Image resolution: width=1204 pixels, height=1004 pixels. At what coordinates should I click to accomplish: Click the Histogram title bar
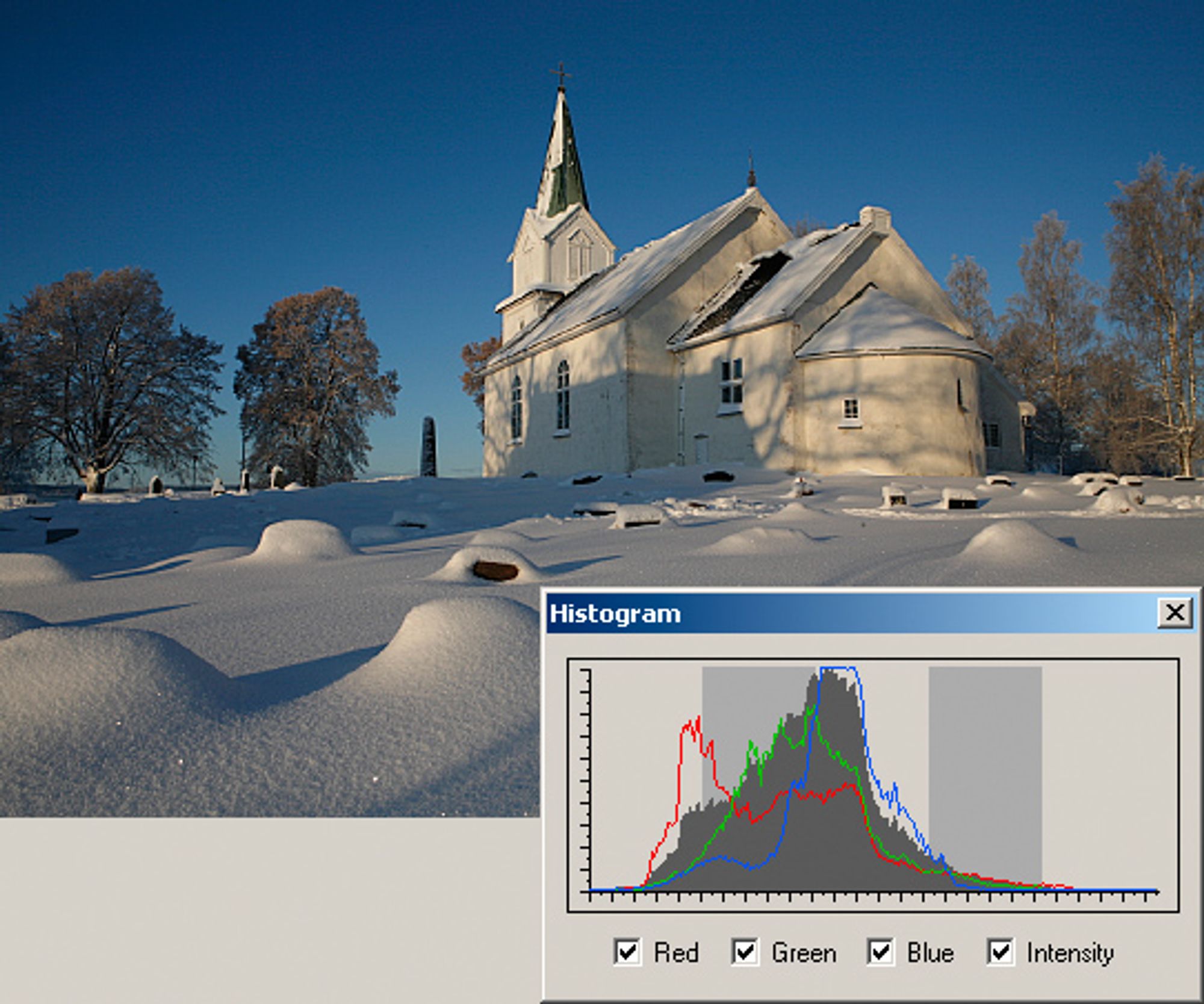871,613
